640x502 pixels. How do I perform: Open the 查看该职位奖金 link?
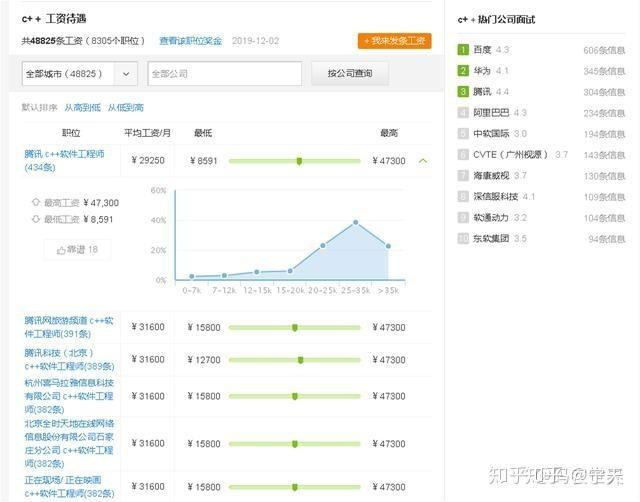click(x=190, y=41)
